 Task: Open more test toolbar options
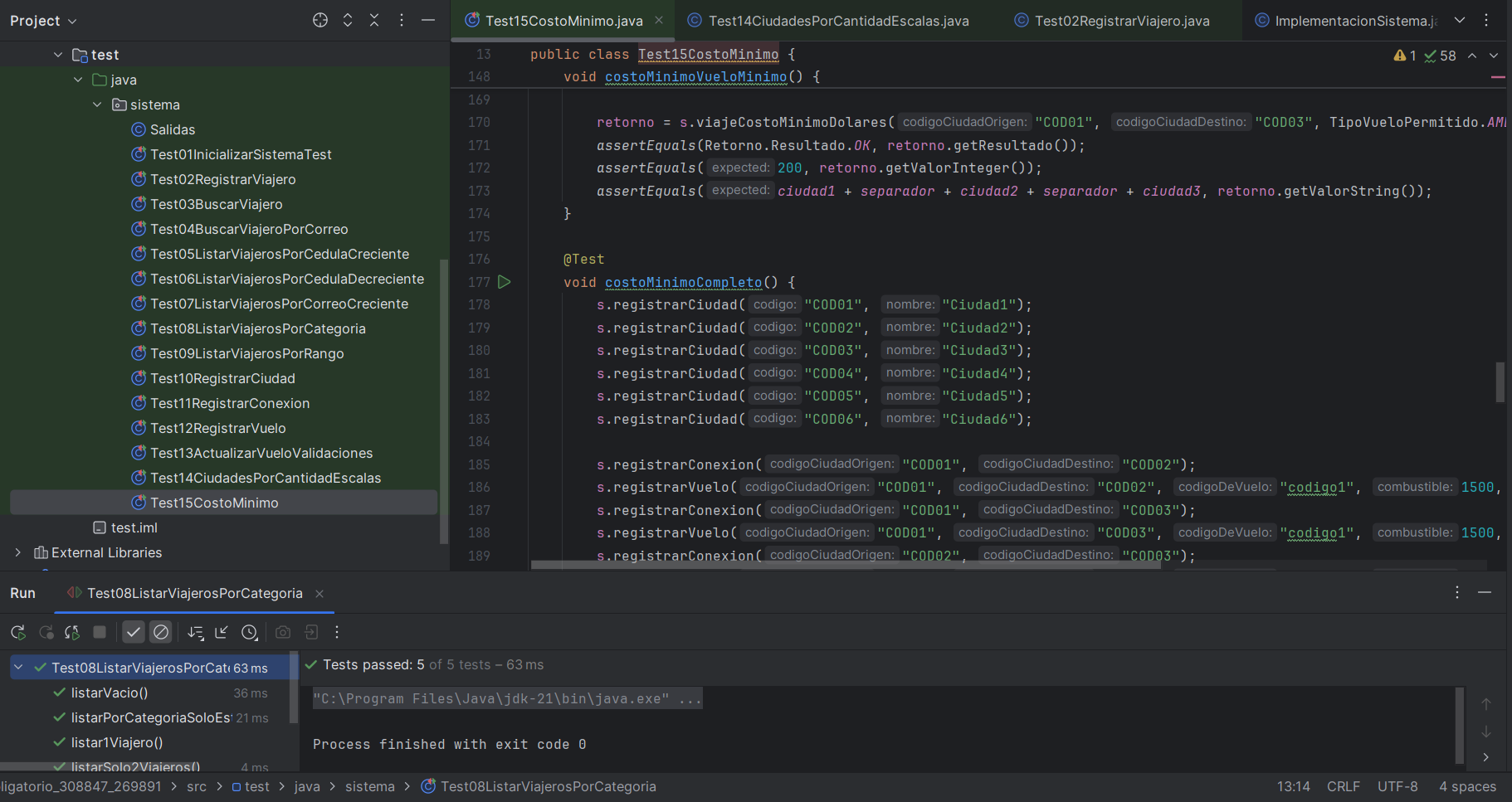coord(337,632)
